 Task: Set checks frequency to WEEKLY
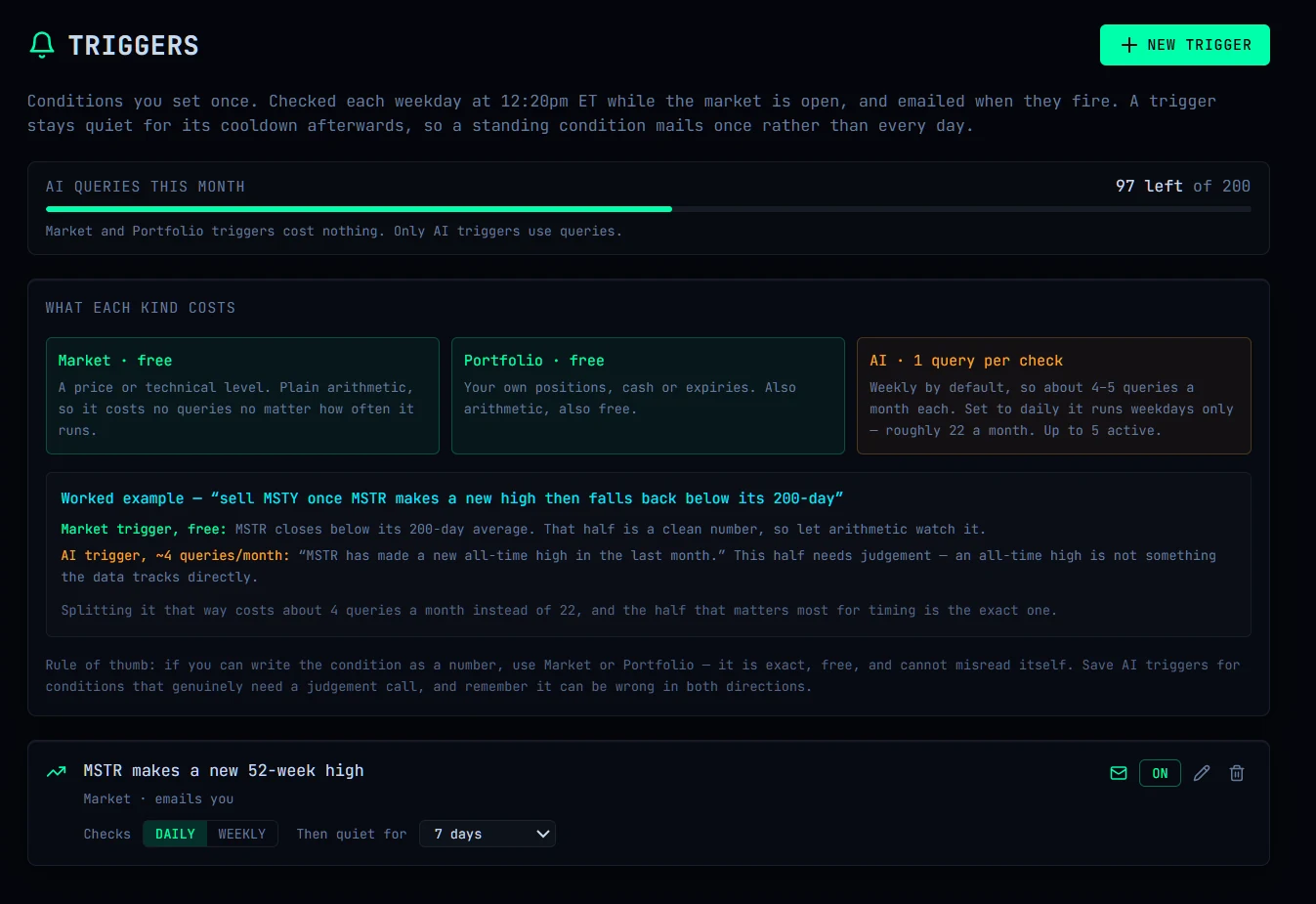click(242, 834)
